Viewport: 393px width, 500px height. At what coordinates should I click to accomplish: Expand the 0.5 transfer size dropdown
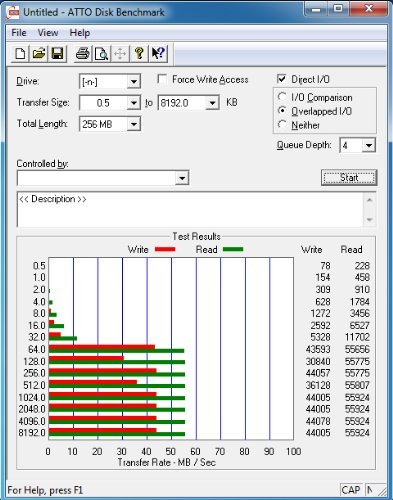tap(133, 103)
